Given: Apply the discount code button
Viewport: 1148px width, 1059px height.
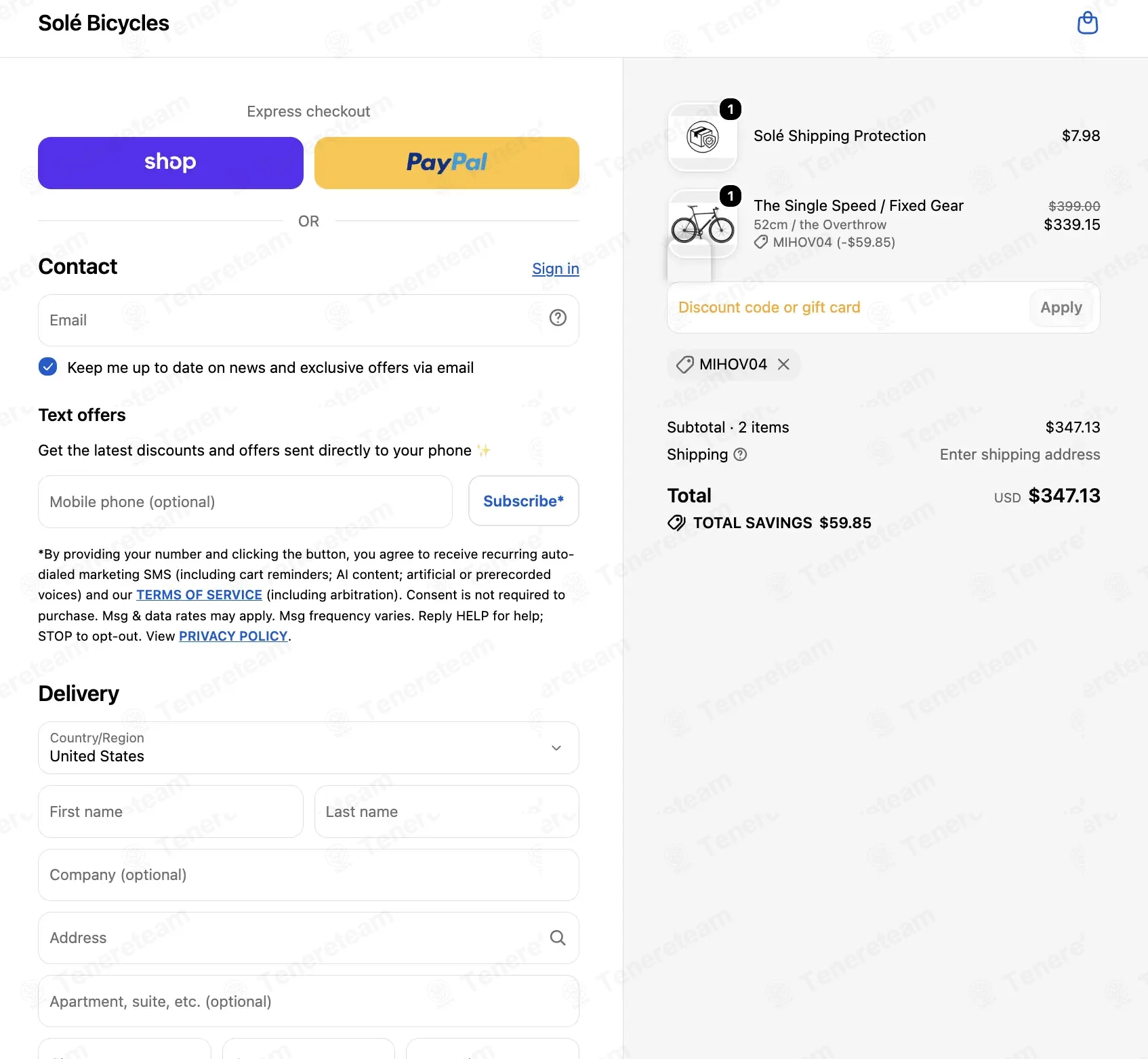Looking at the screenshot, I should click(1061, 308).
